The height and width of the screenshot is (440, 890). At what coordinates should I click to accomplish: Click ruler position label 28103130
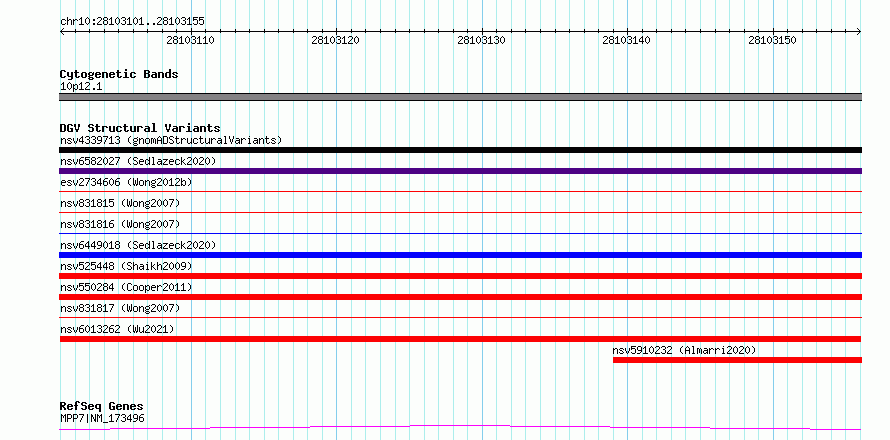(481, 40)
